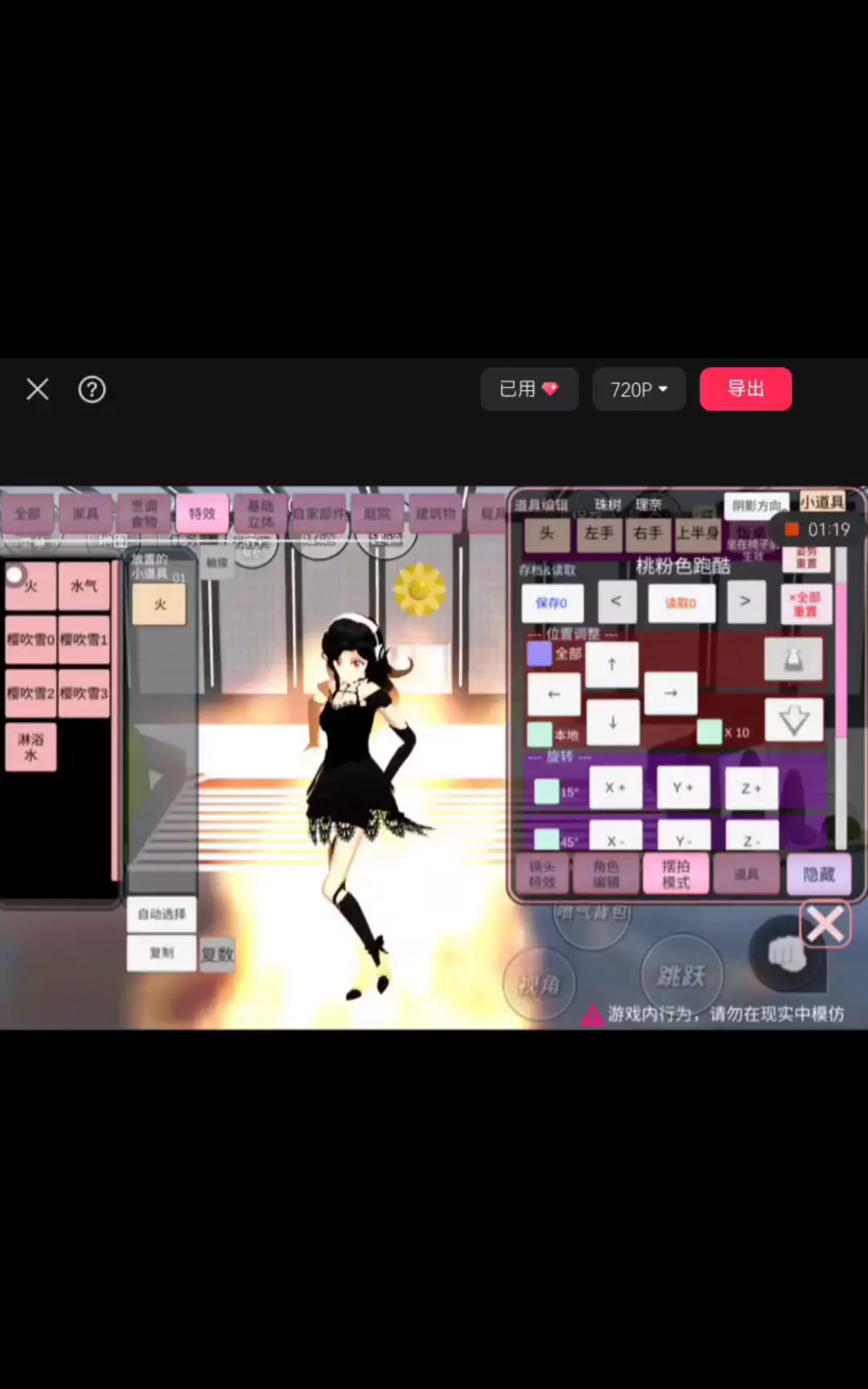Viewport: 868px width, 1389px height.
Task: Toggle the 15° rotation checkbox
Action: pos(547,791)
